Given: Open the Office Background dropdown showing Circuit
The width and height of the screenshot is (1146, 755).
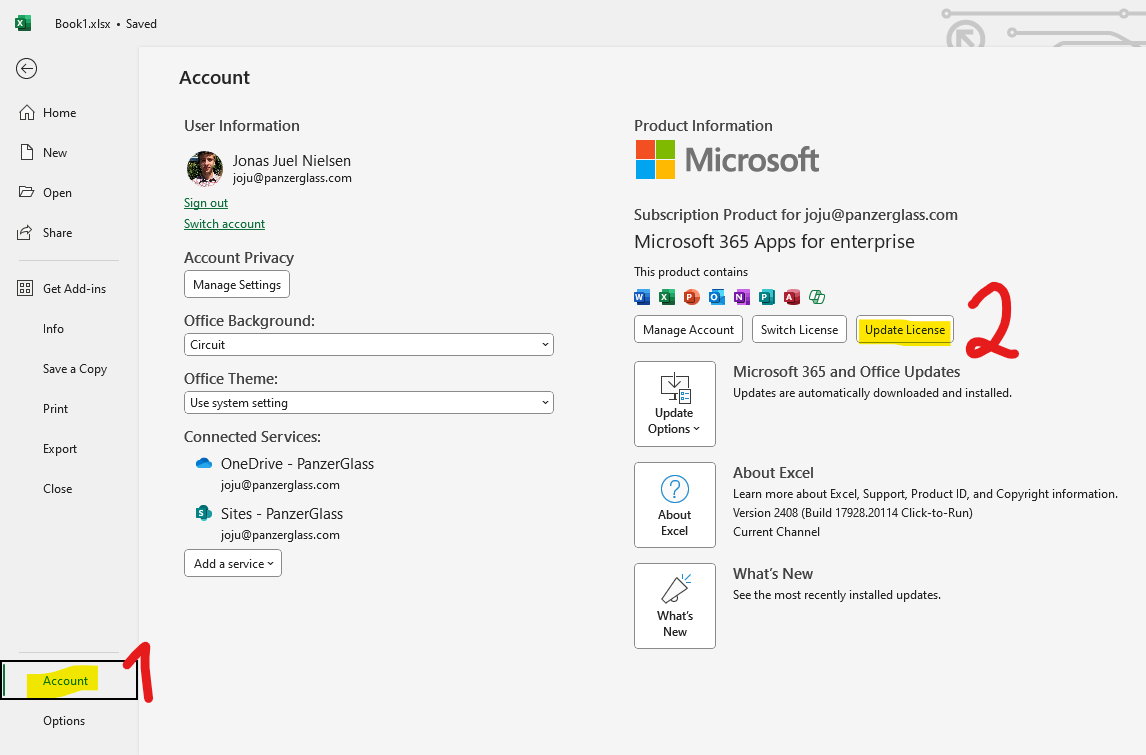Looking at the screenshot, I should coord(368,344).
